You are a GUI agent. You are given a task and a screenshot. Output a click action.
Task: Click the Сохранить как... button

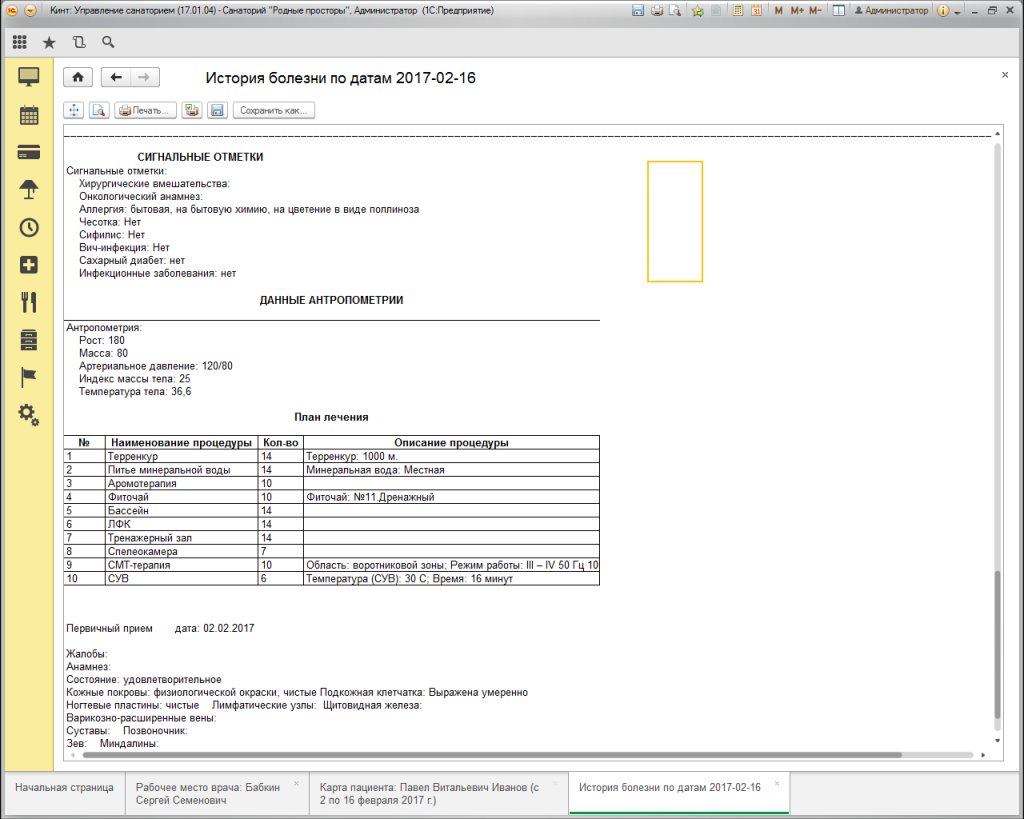click(x=273, y=110)
